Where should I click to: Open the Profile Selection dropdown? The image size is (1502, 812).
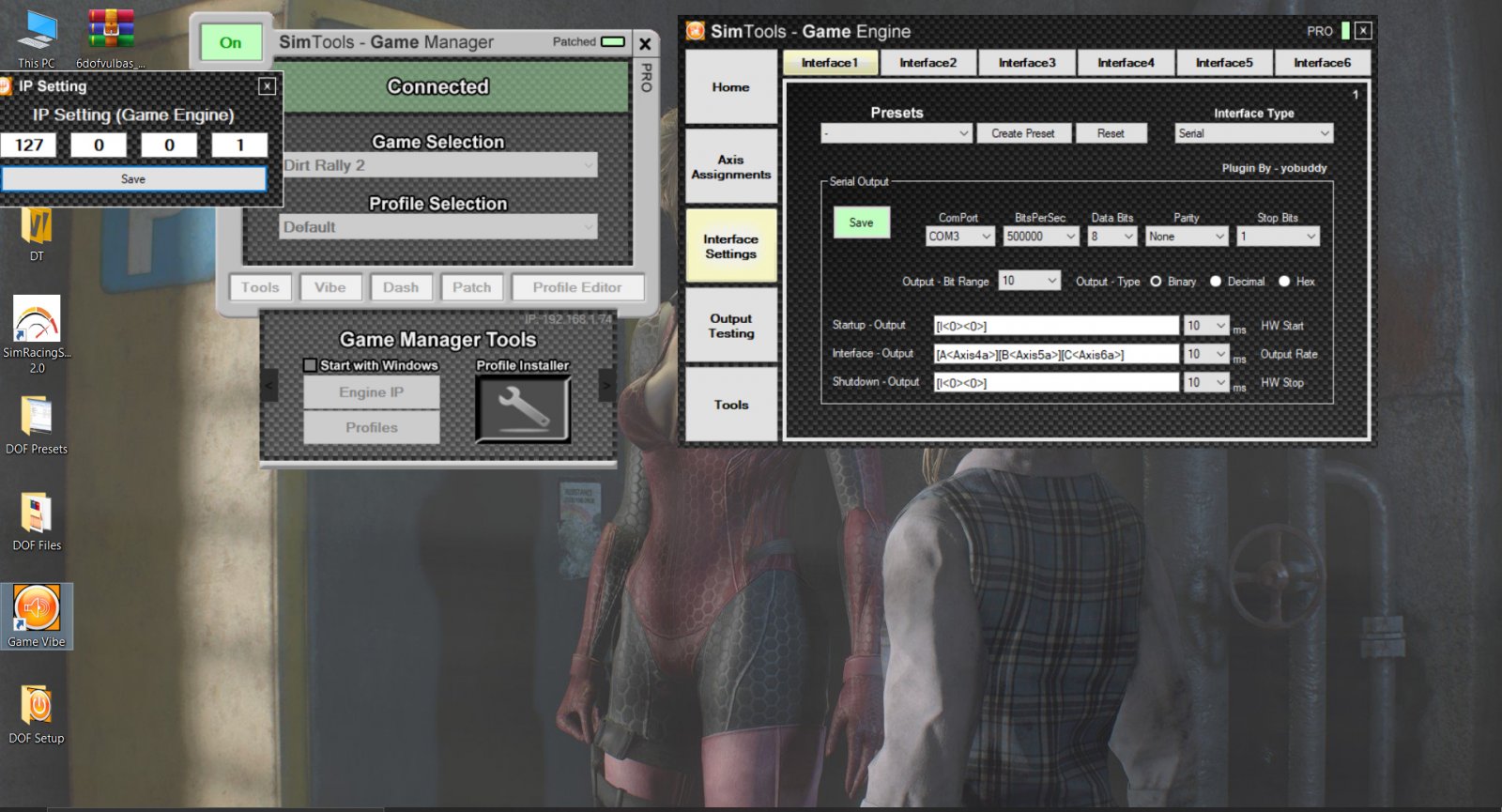438,227
